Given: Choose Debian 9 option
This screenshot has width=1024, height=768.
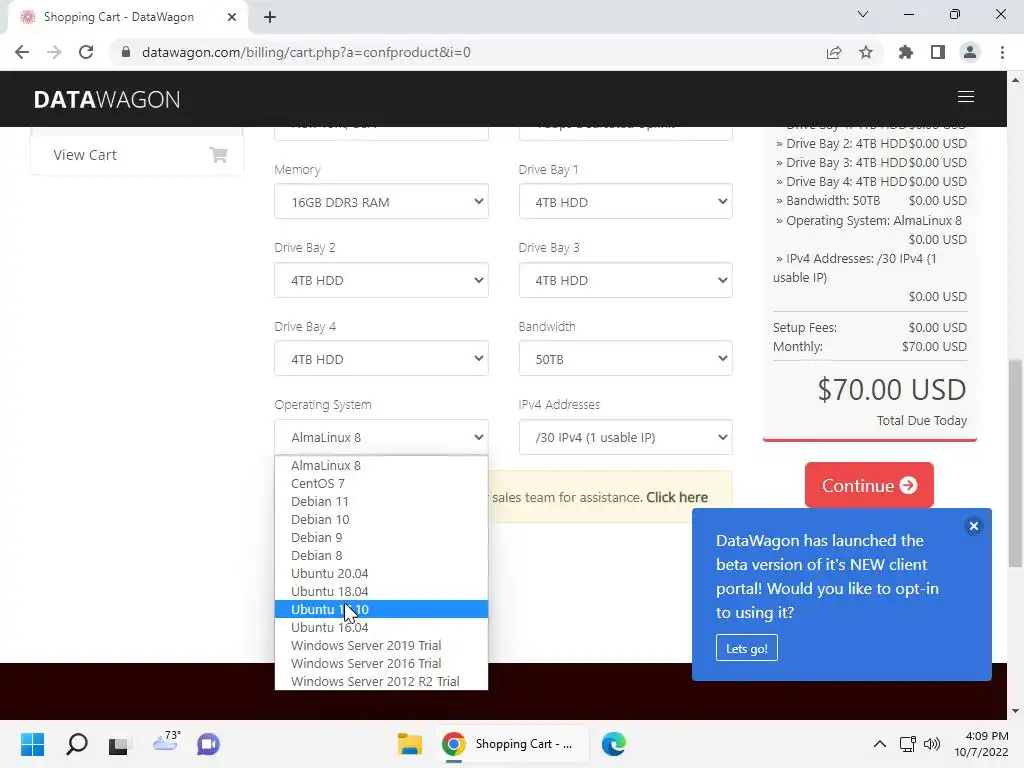Looking at the screenshot, I should (381, 537).
